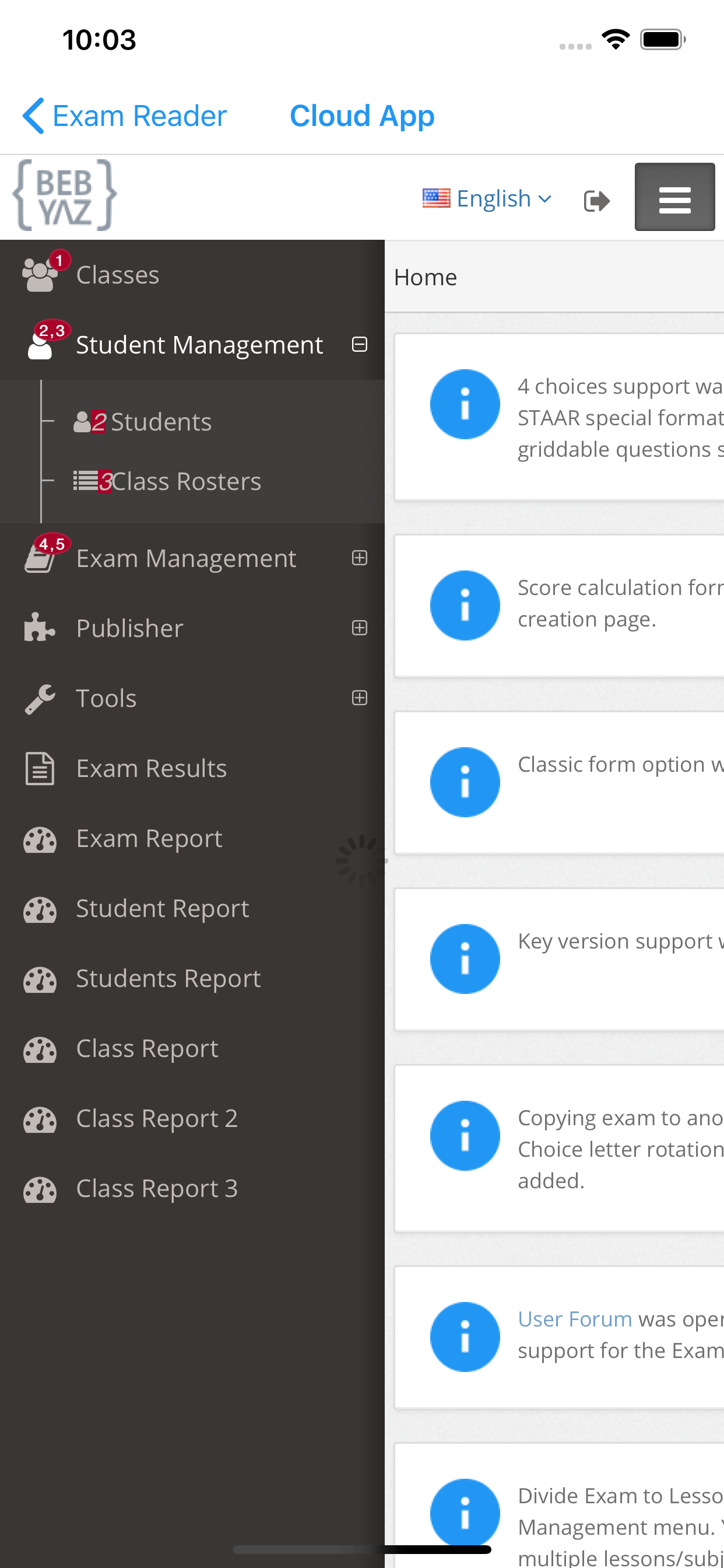Expand Publisher submenu
Screen dimensions: 724x1568
360,628
